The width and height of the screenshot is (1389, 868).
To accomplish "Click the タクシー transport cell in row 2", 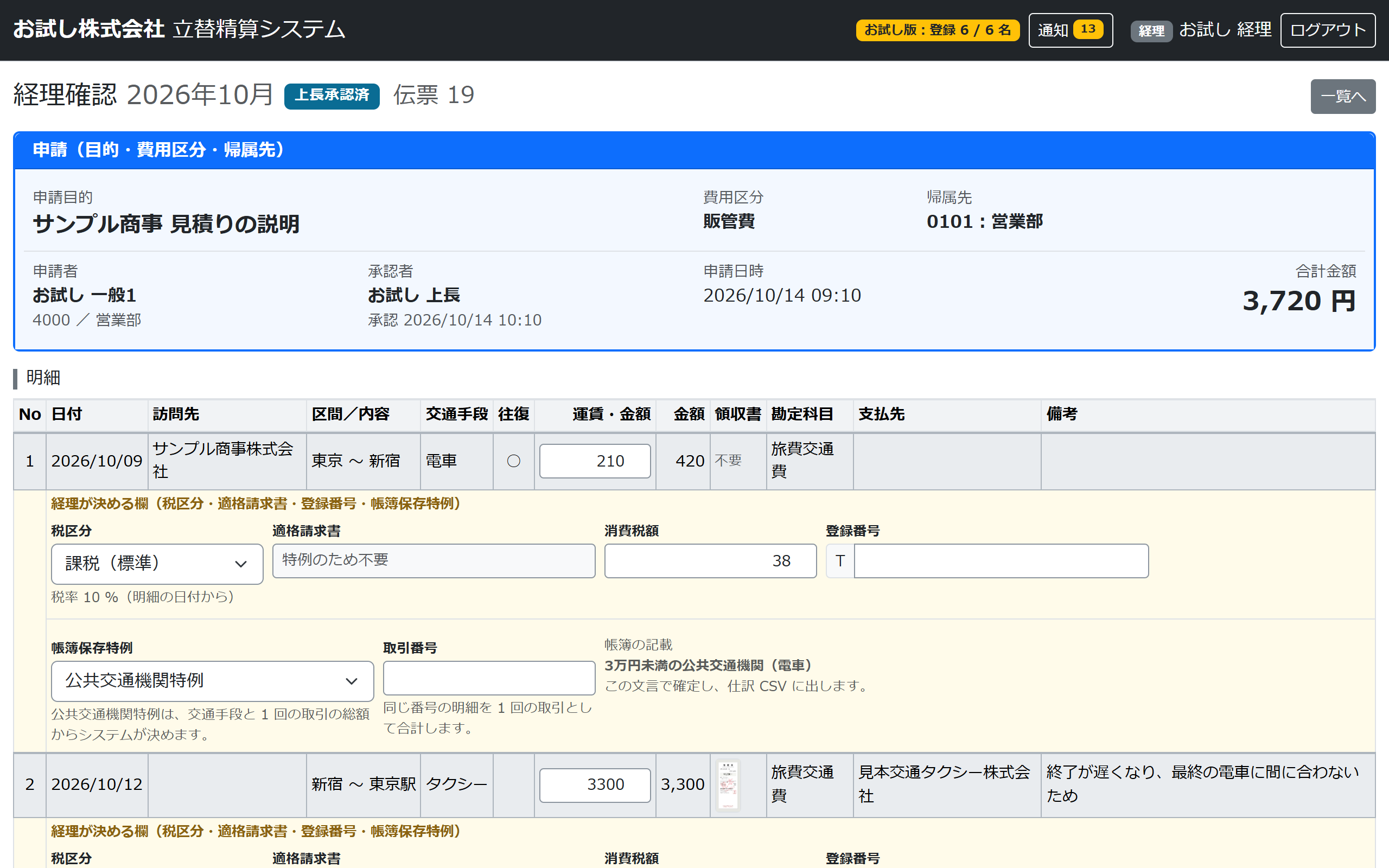I will tap(456, 785).
